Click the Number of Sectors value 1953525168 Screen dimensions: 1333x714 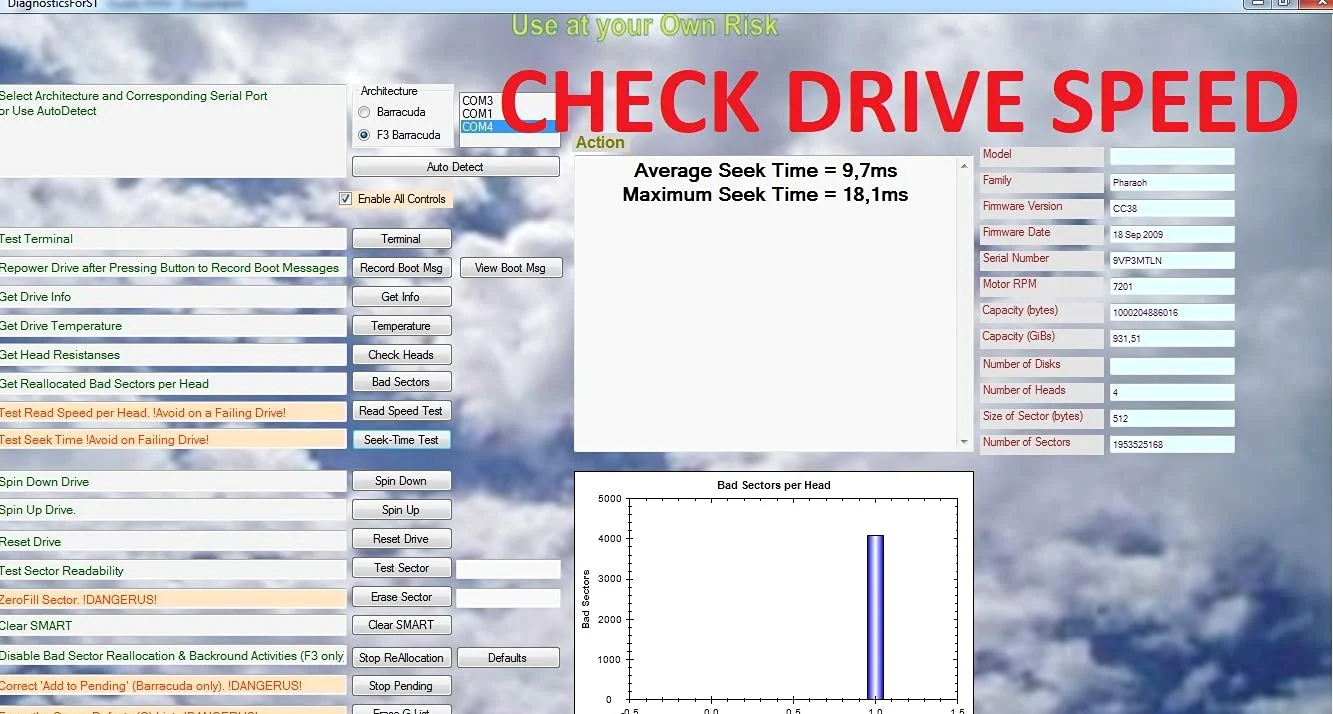(x=1172, y=445)
